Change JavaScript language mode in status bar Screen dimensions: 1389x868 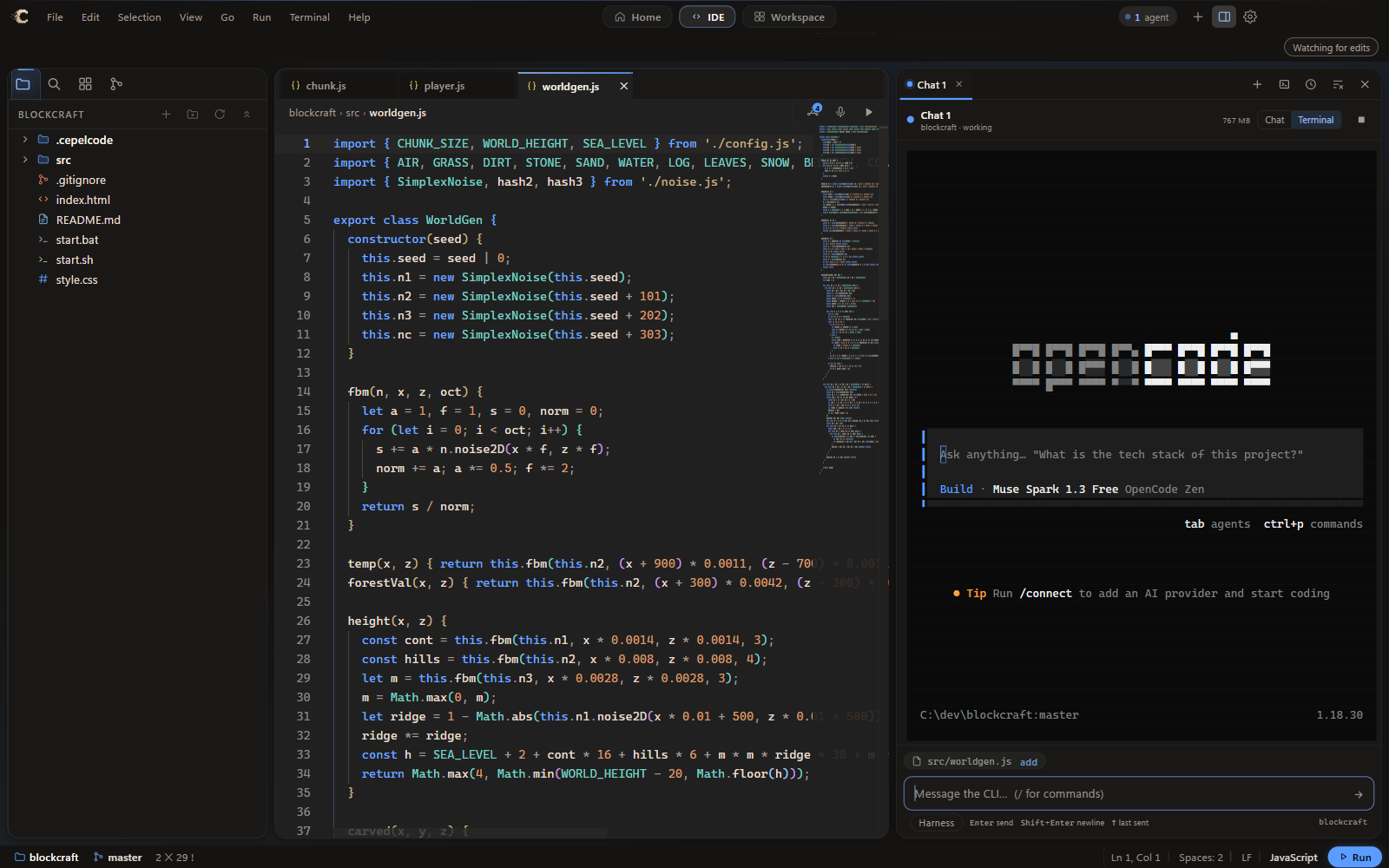coord(1293,857)
